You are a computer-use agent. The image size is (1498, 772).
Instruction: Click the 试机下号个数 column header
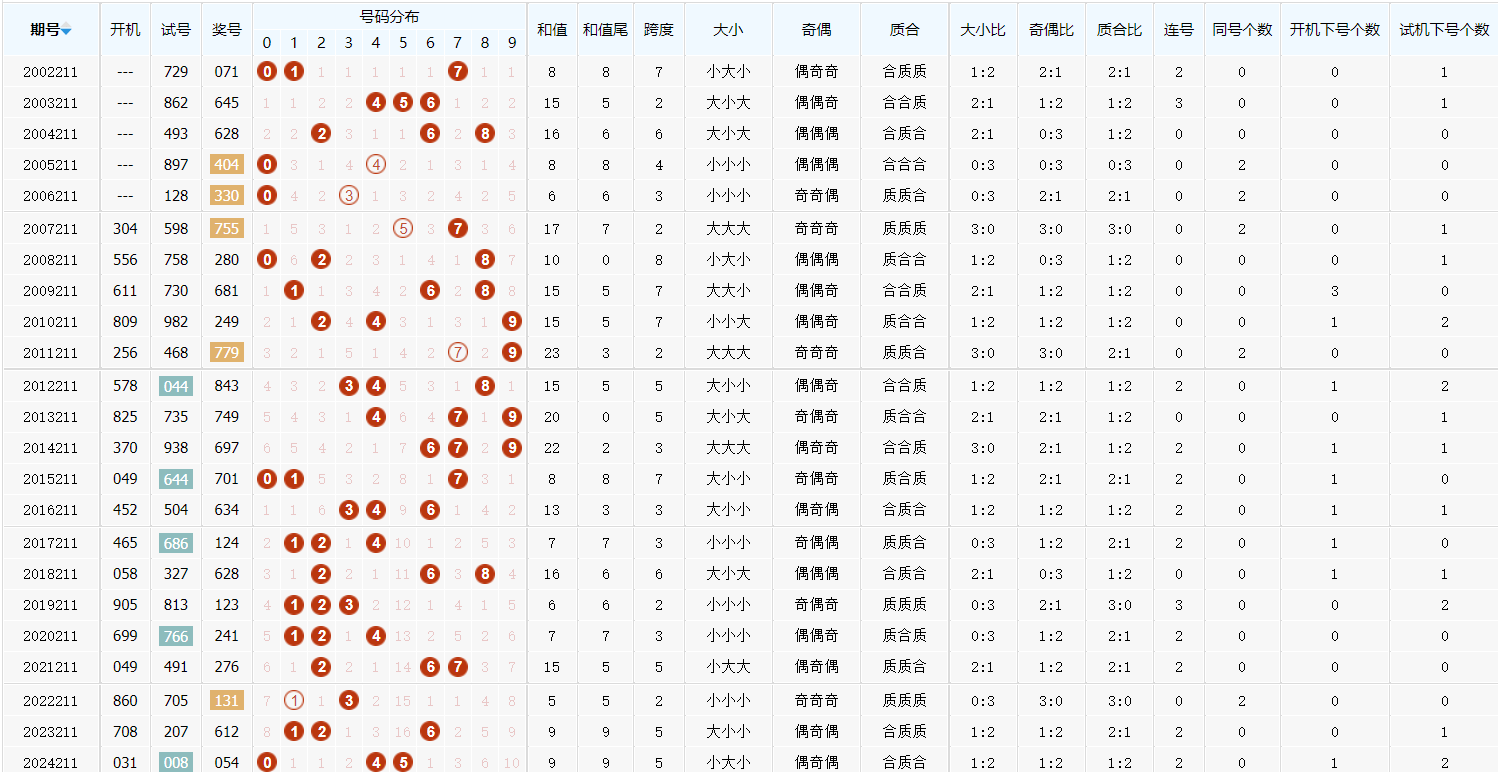click(1444, 29)
